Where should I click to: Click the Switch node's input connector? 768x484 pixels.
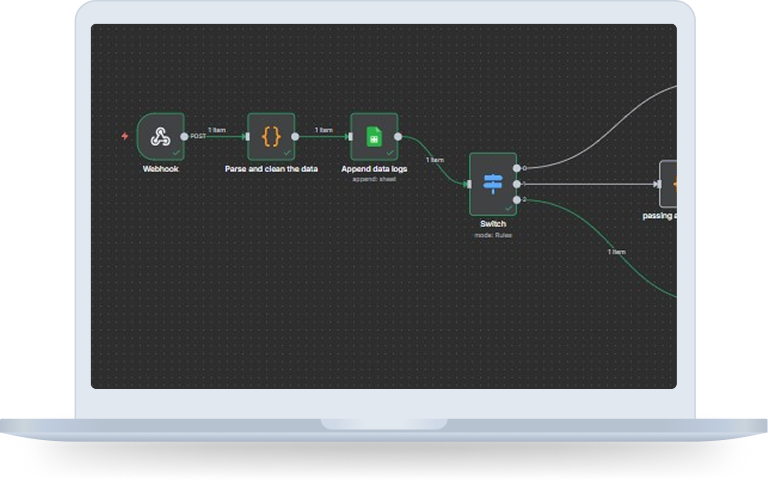point(468,184)
